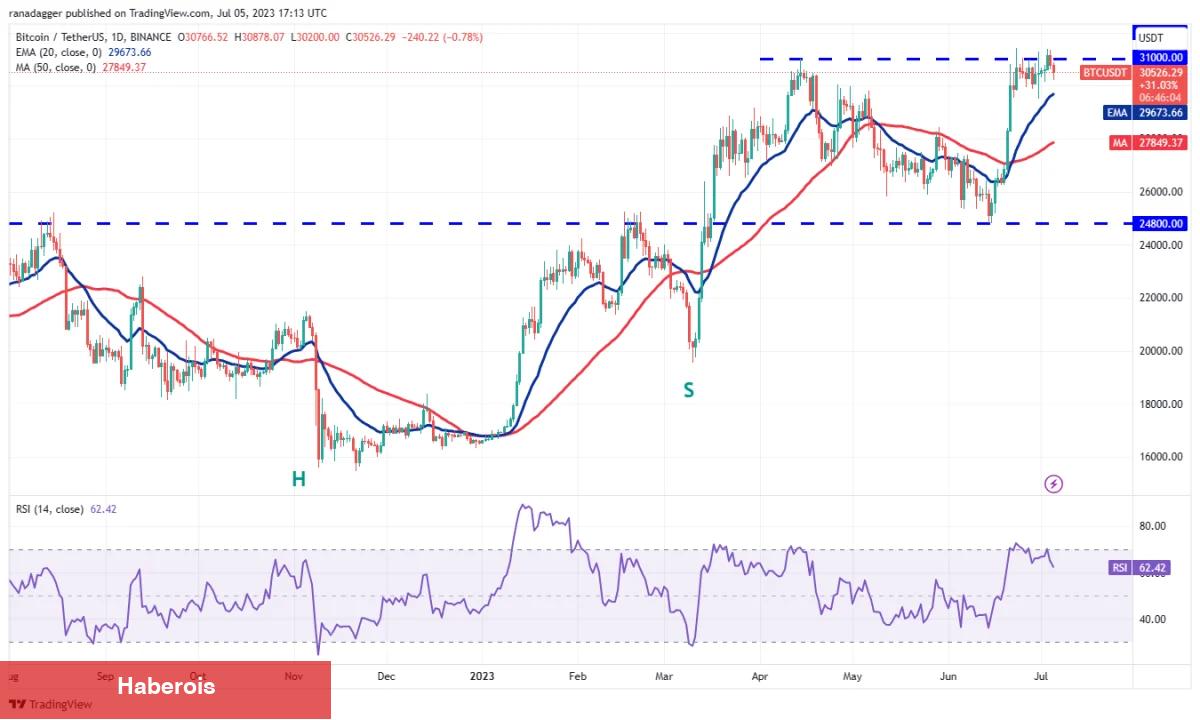Click the RSI (14, close) legend
This screenshot has height=720, width=1200.
tap(51, 509)
